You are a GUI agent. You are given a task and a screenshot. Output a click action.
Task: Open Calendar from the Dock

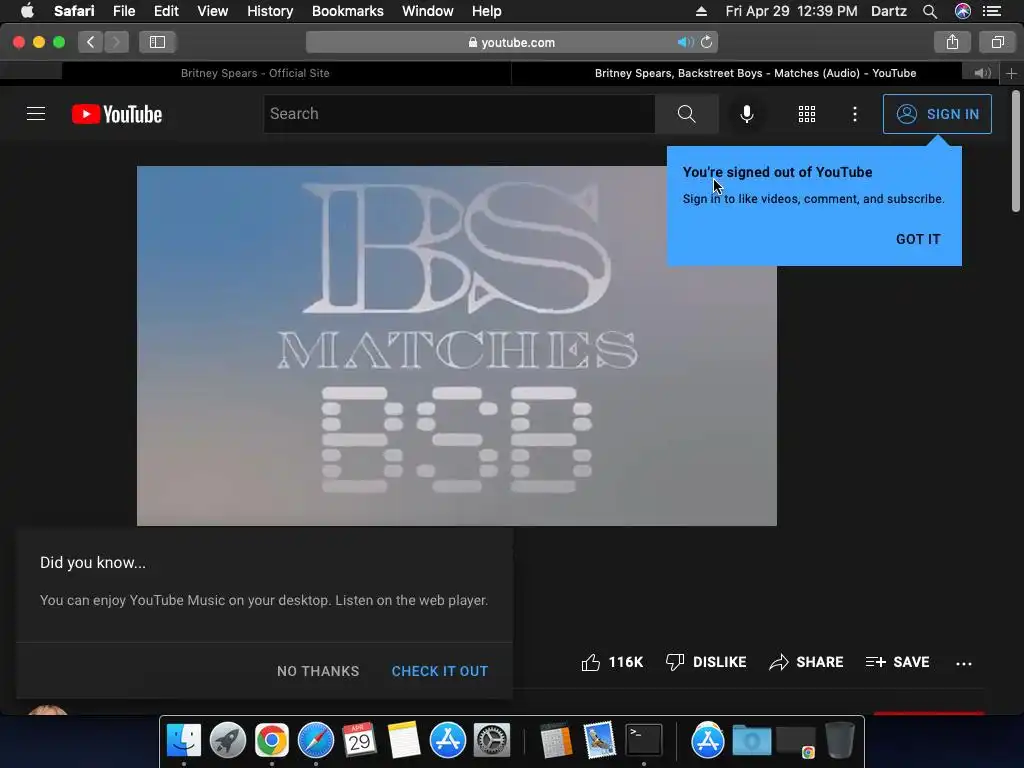360,740
